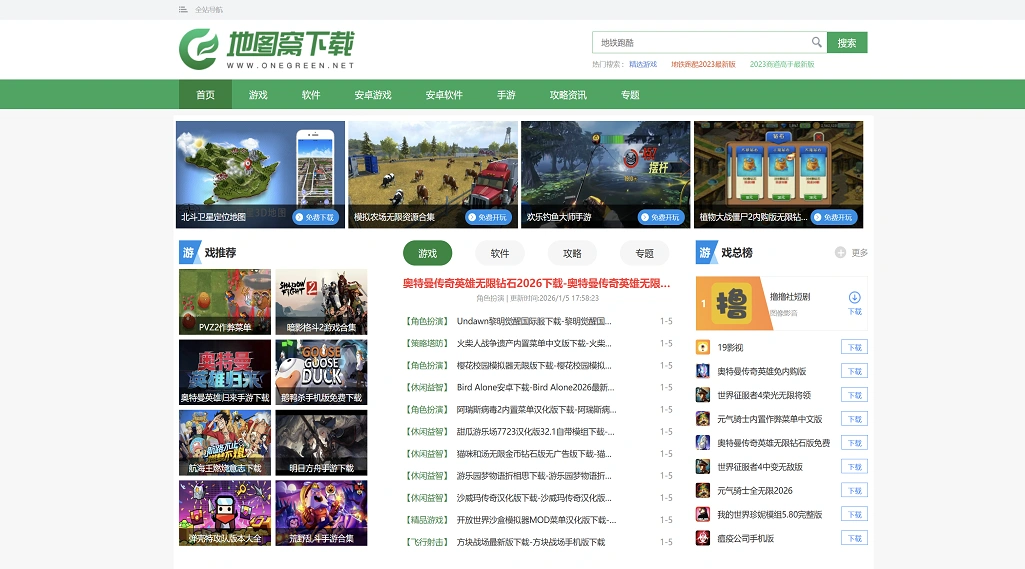Click the 地铁跑酷2023最新版 hot search link
This screenshot has height=569, width=1025.
point(703,64)
